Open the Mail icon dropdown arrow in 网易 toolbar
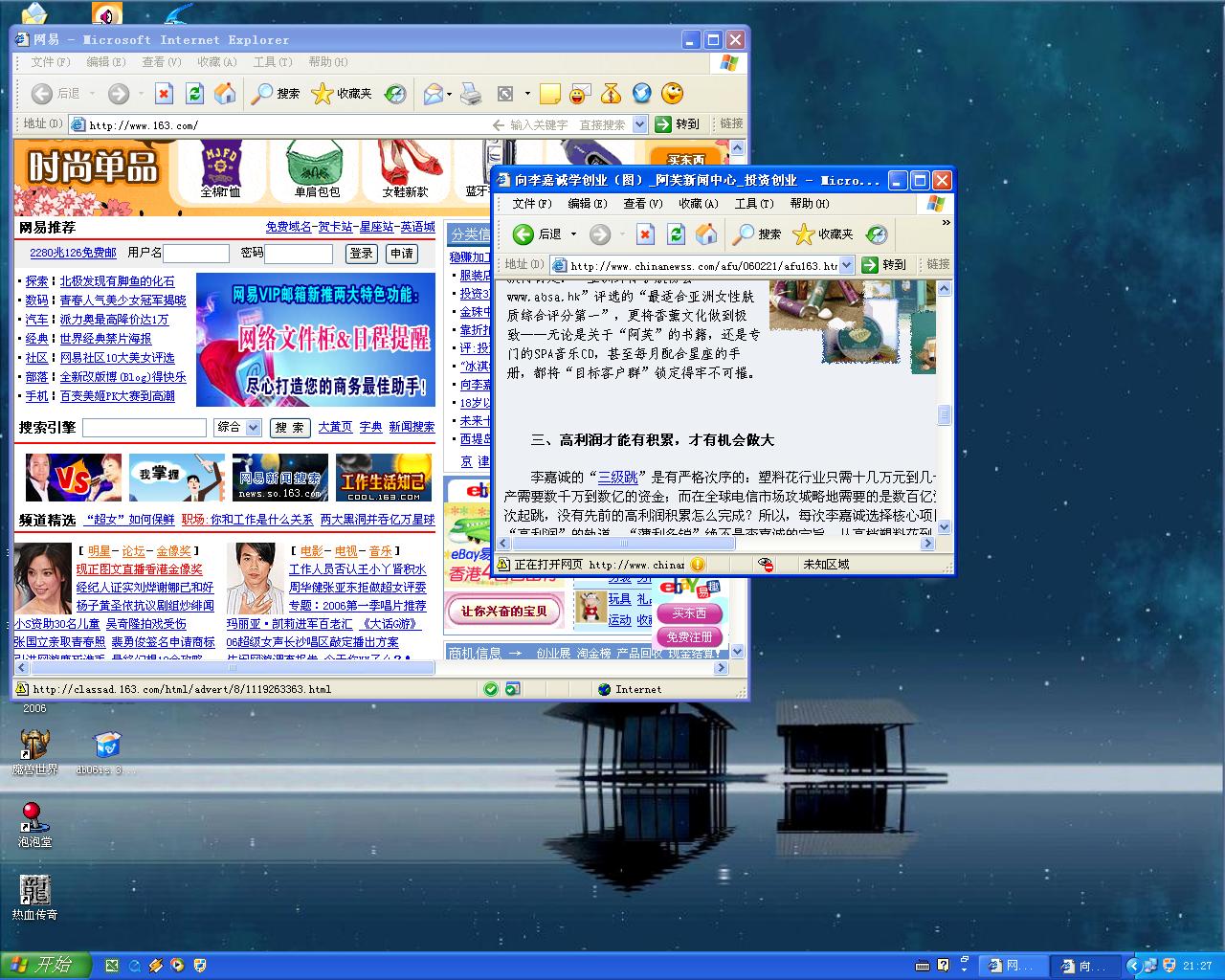 click(450, 94)
